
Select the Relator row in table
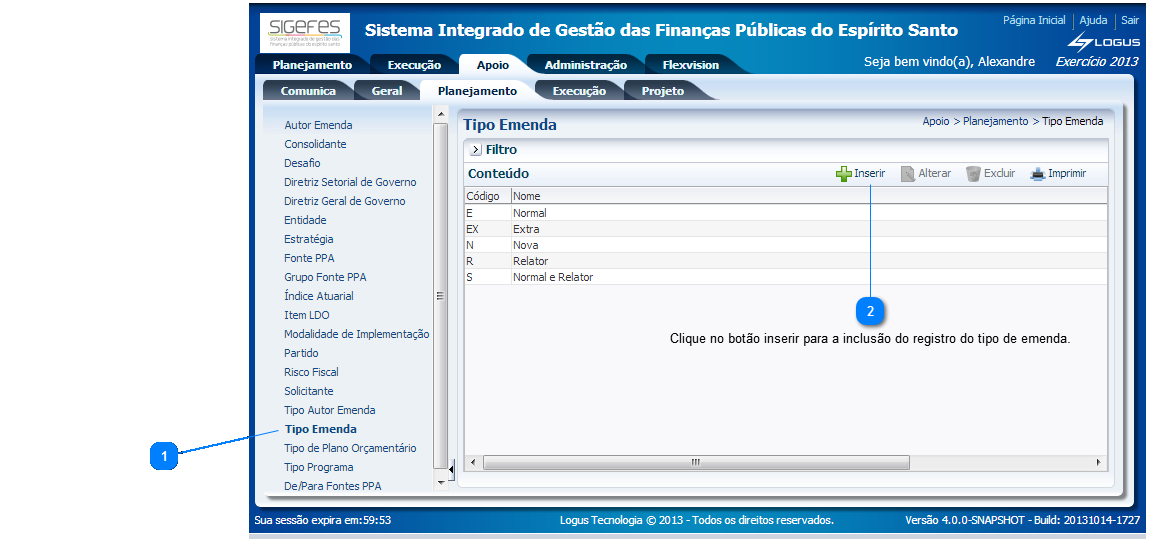coord(530,261)
